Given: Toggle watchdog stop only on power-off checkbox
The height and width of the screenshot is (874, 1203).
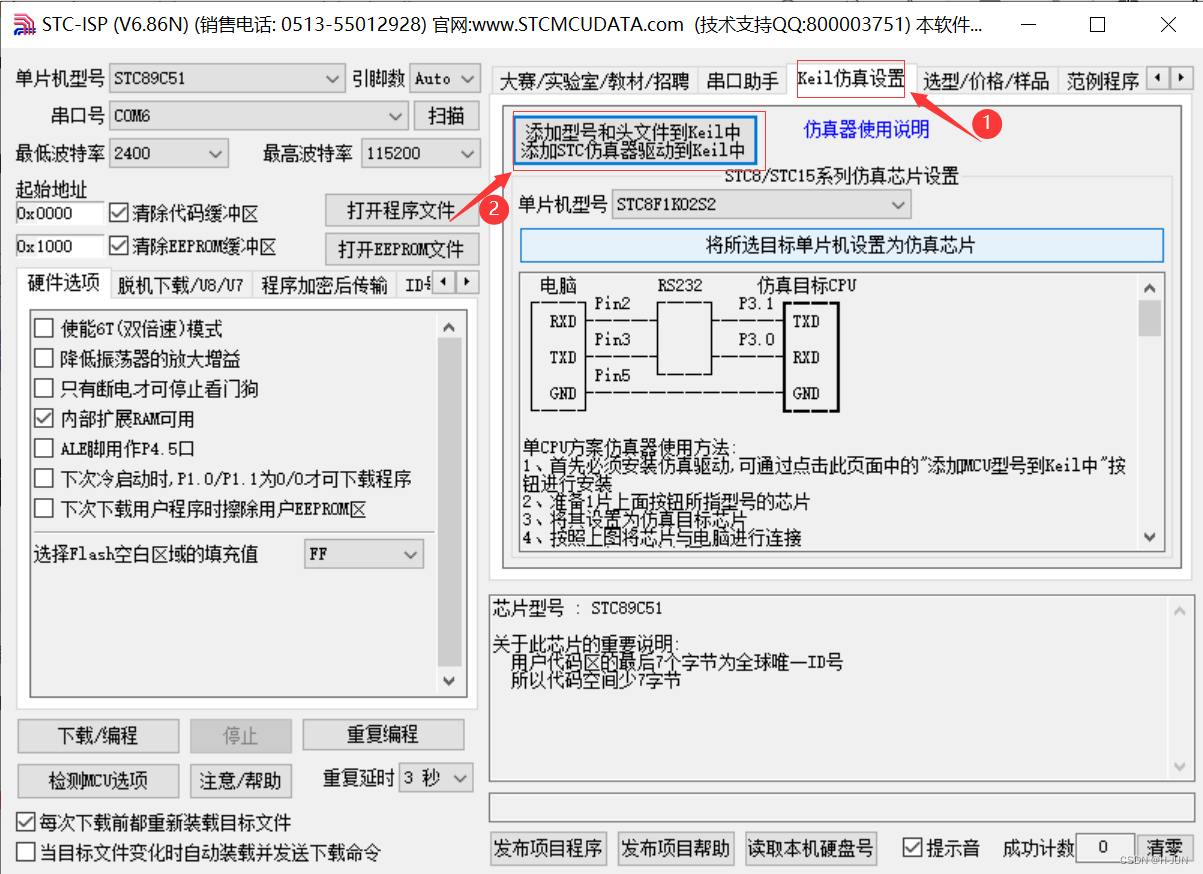Looking at the screenshot, I should (x=44, y=388).
